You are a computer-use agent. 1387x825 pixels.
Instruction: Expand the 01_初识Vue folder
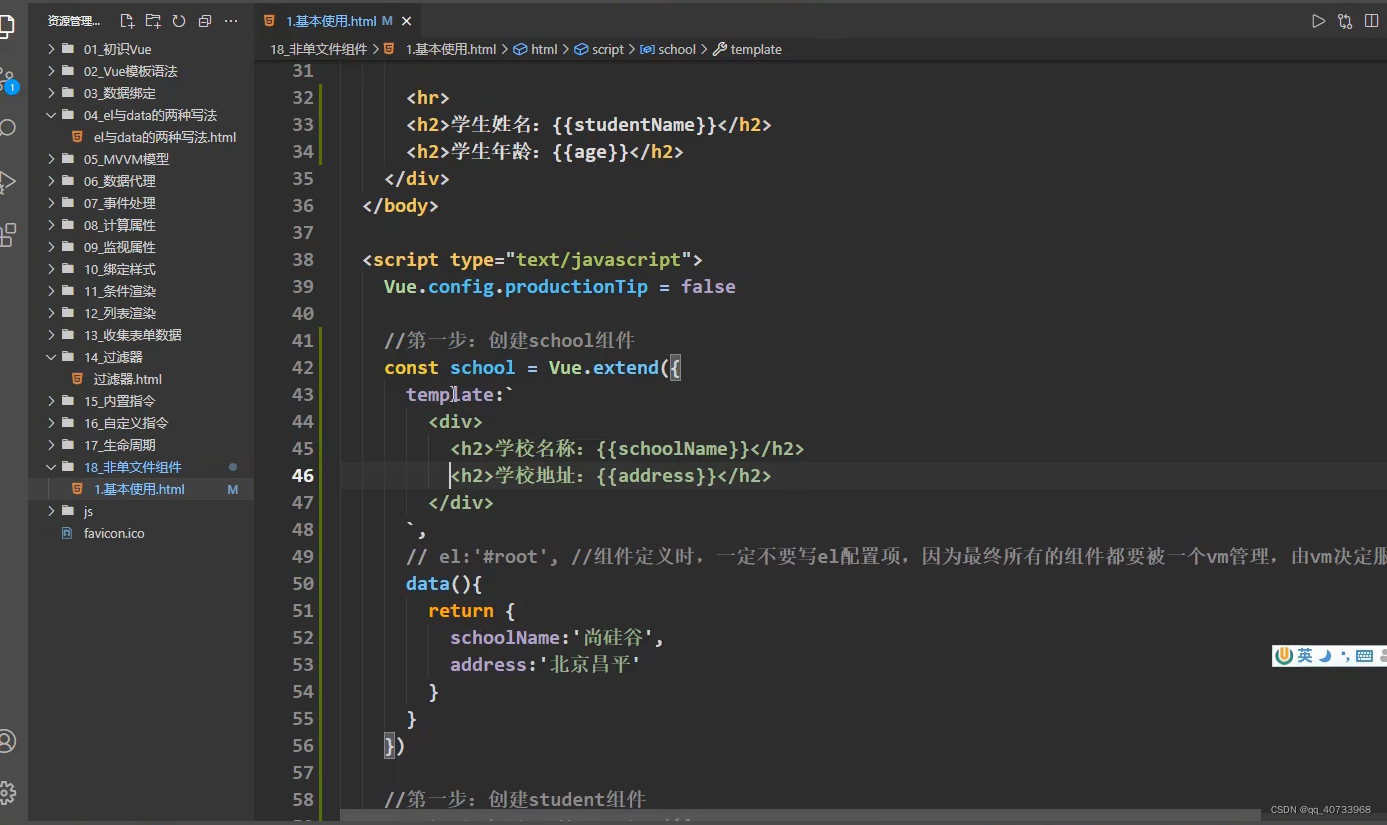click(140, 49)
